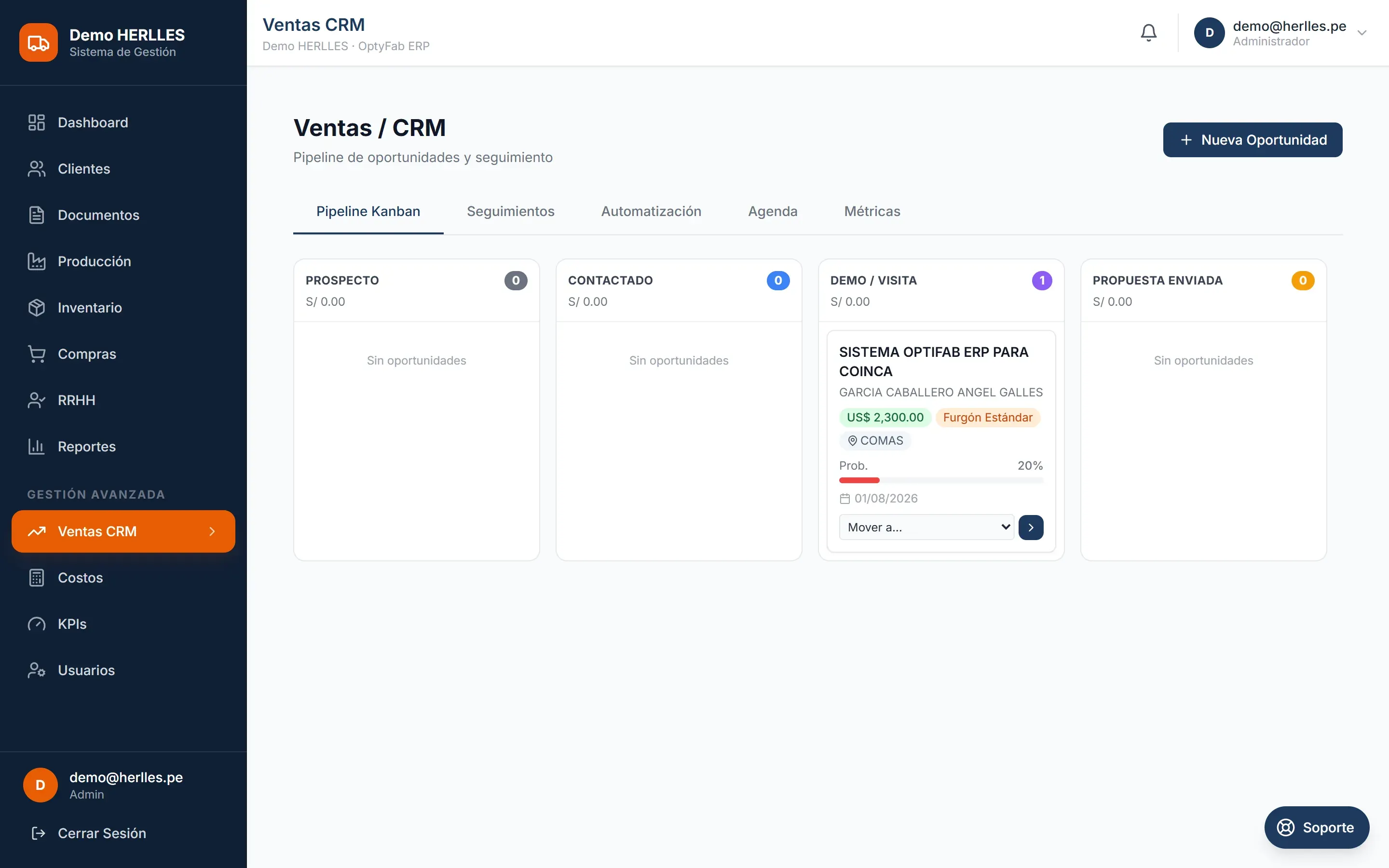Switch to the Seguimientos tab

(510, 211)
